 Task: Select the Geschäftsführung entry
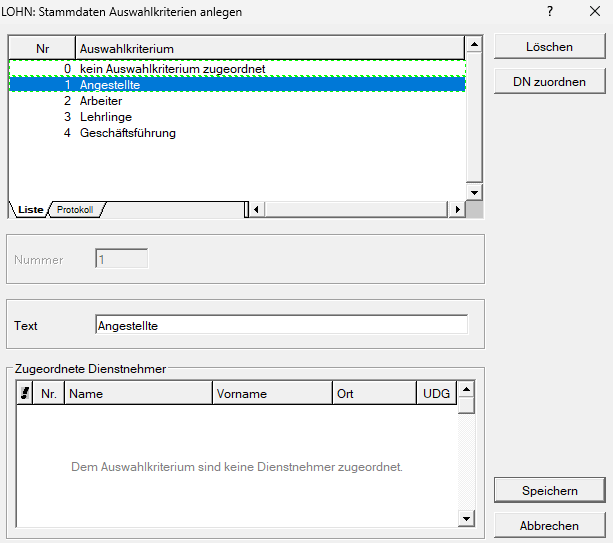tap(127, 133)
